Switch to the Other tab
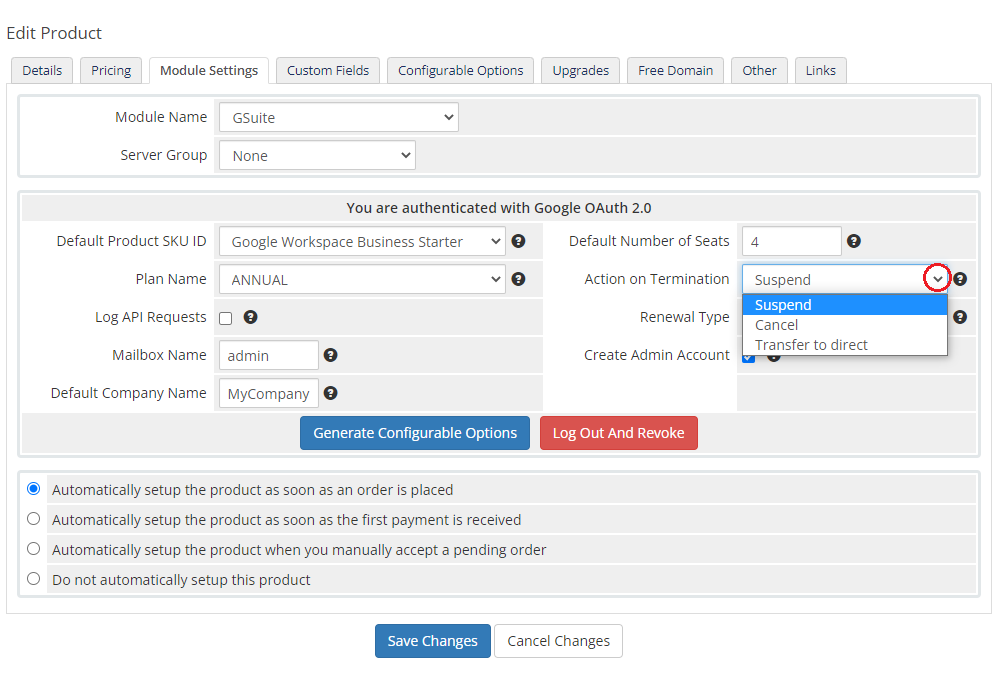Viewport: 998px width, 696px height. click(759, 71)
